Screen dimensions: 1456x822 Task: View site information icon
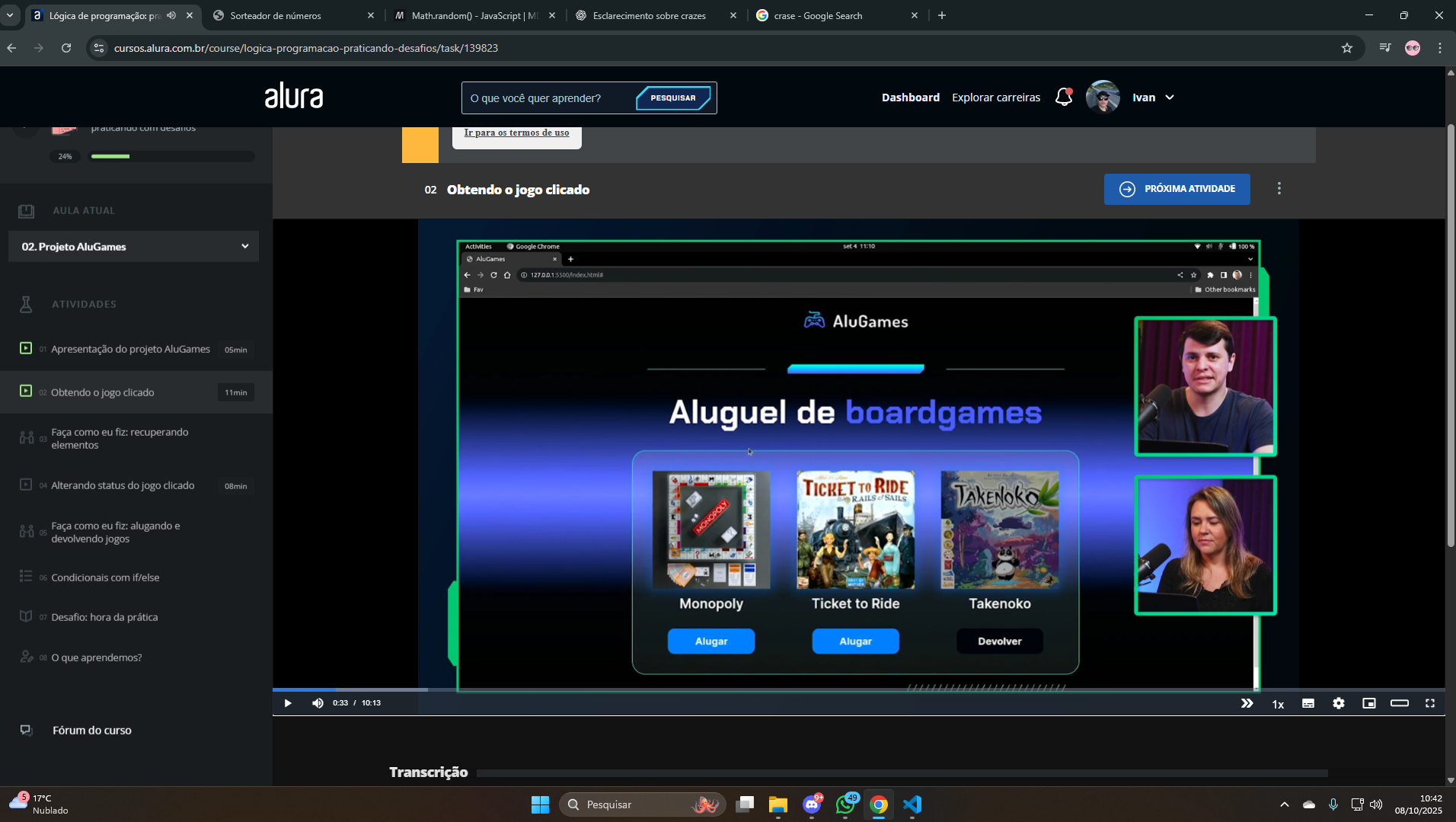(x=98, y=48)
